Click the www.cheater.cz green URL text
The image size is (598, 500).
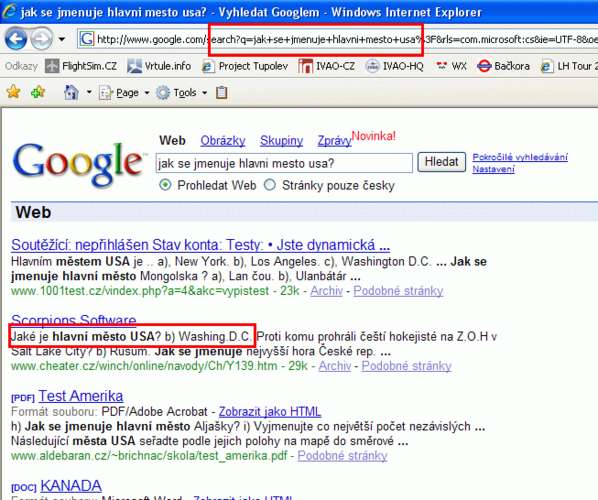[x=144, y=366]
